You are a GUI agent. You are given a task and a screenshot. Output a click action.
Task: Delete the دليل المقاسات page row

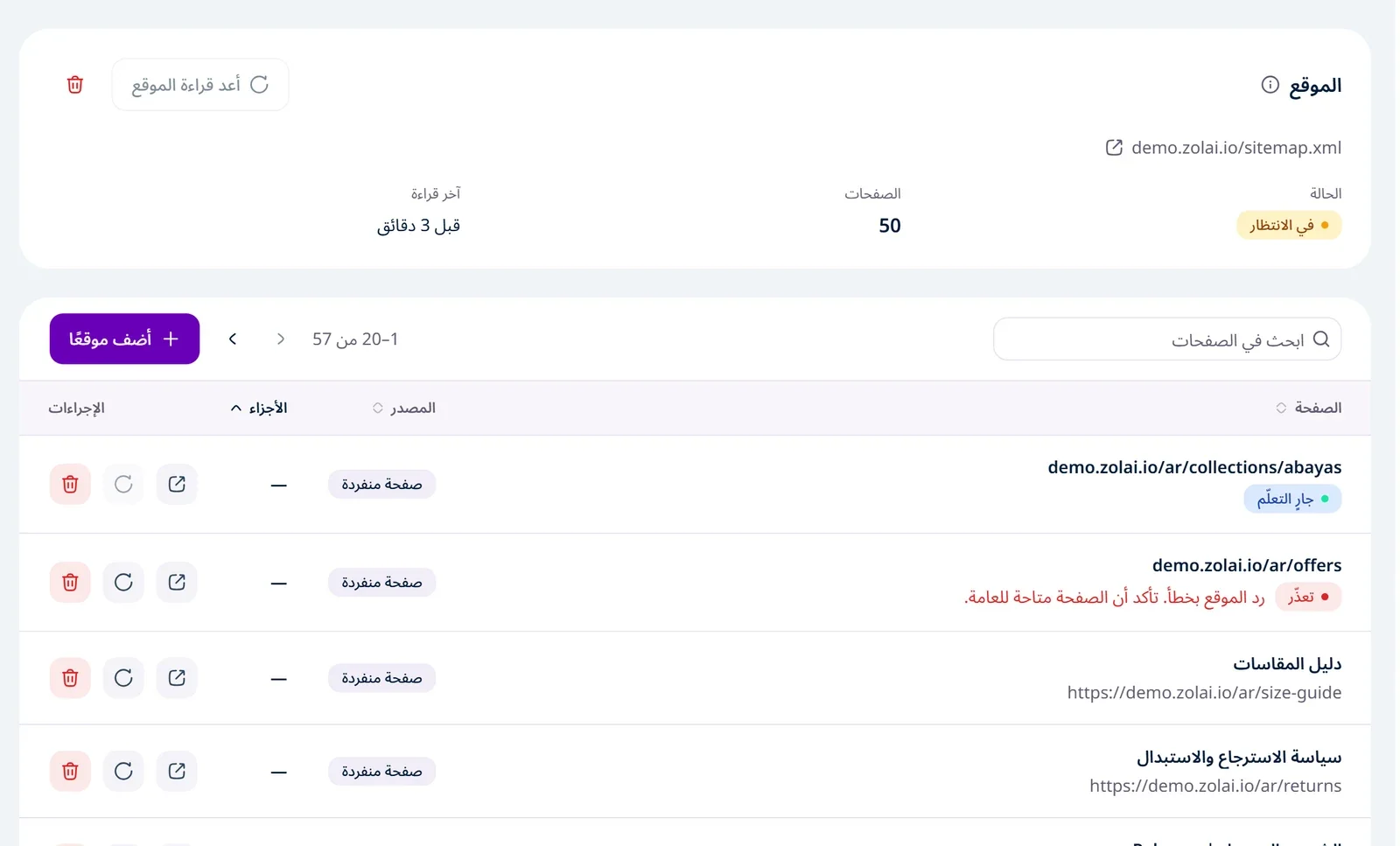pos(70,678)
